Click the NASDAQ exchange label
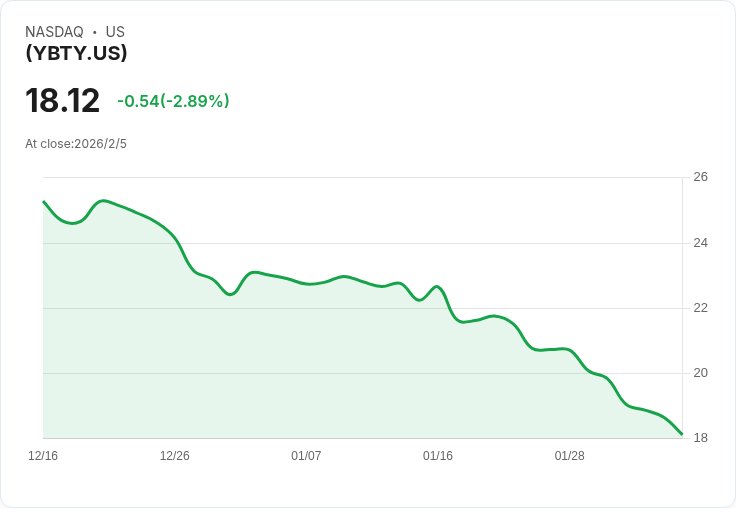 click(x=54, y=32)
